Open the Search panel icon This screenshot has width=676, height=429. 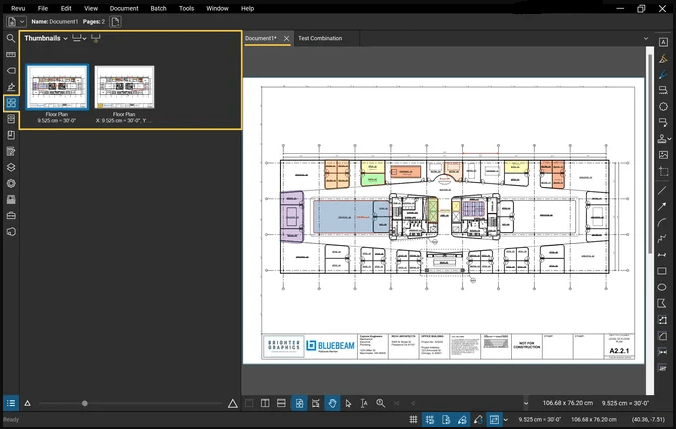[11, 38]
